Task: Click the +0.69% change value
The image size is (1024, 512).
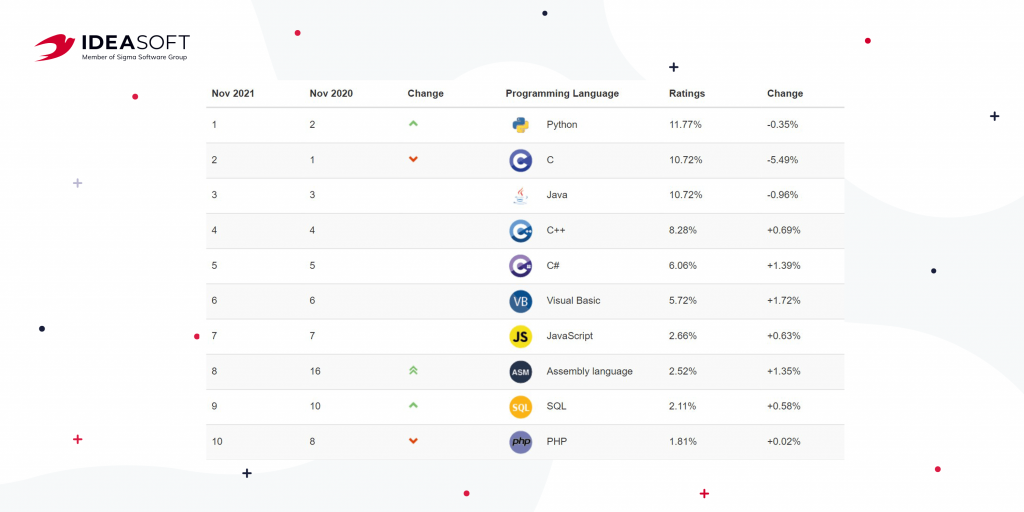Action: (783, 231)
